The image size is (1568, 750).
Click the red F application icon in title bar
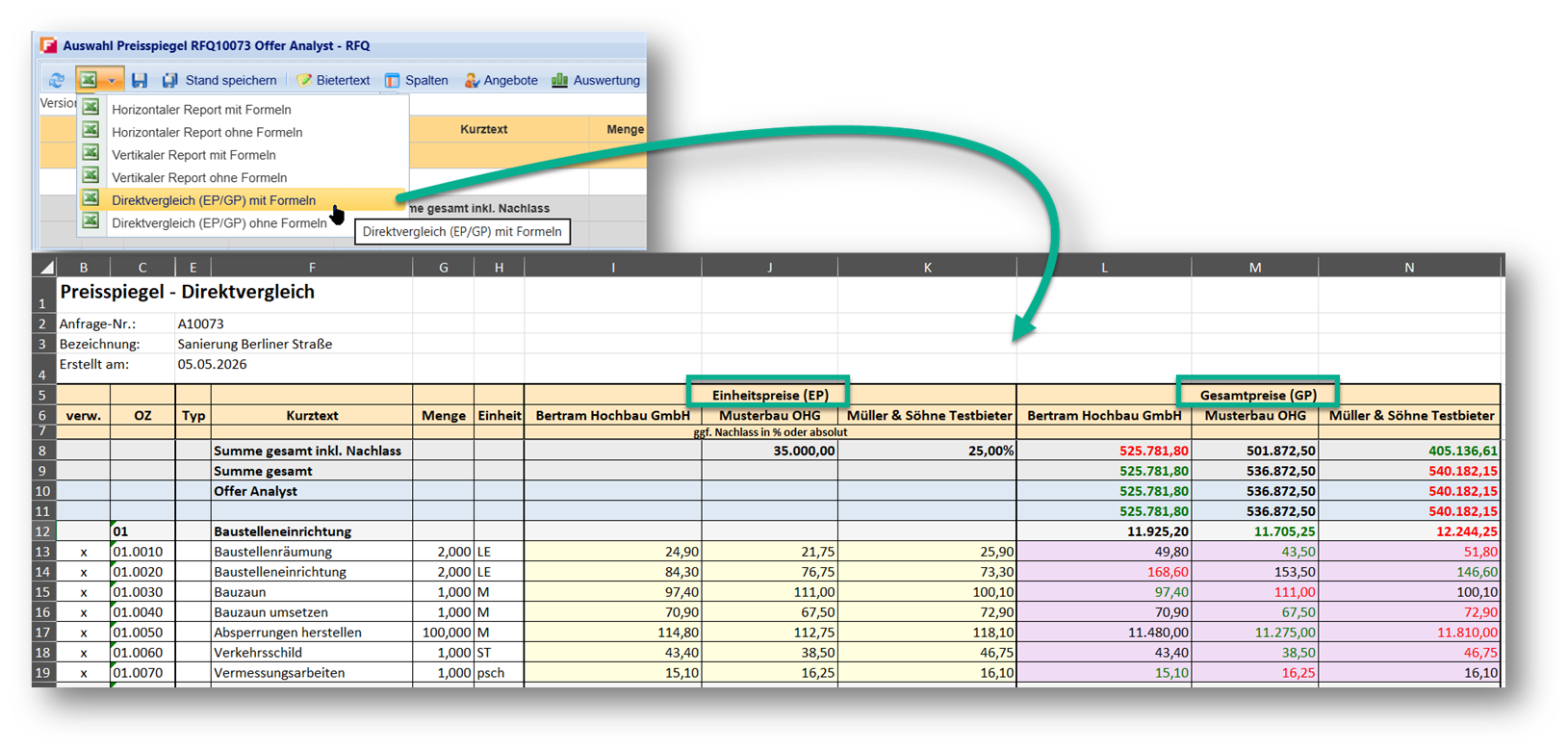48,45
